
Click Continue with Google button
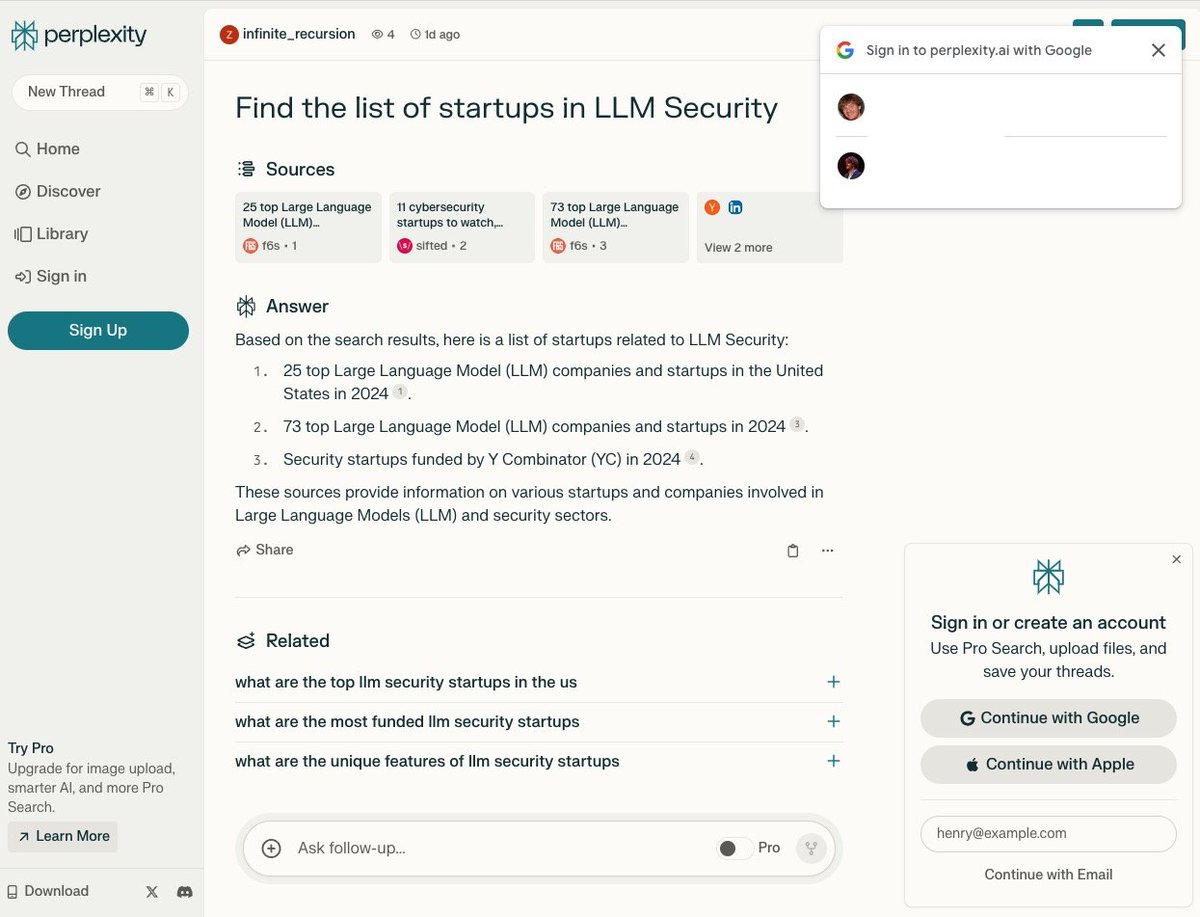[x=1048, y=718]
